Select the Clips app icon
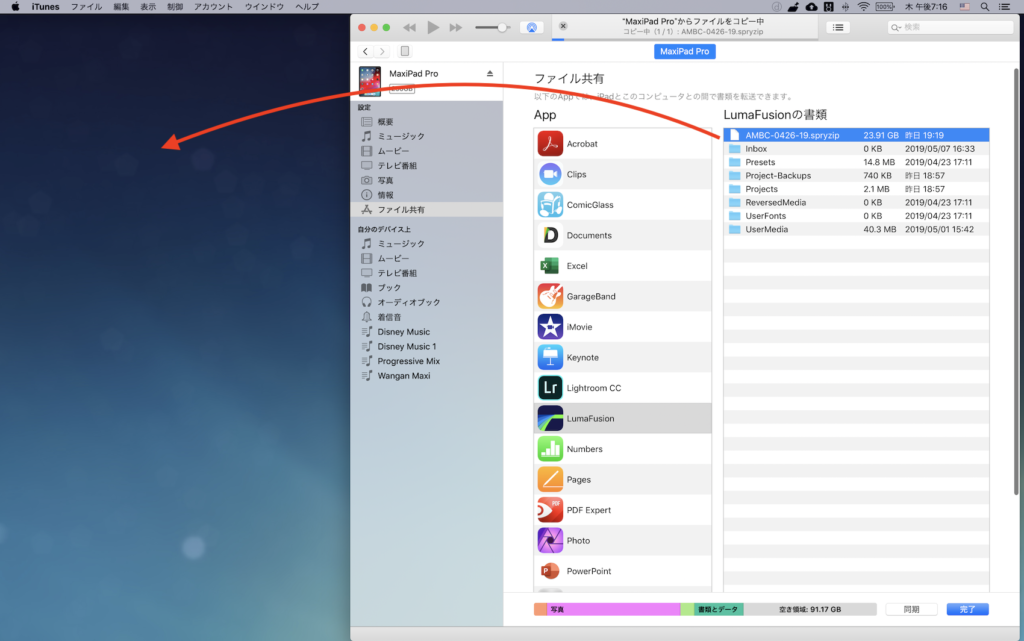The width and height of the screenshot is (1024, 641). [x=550, y=174]
